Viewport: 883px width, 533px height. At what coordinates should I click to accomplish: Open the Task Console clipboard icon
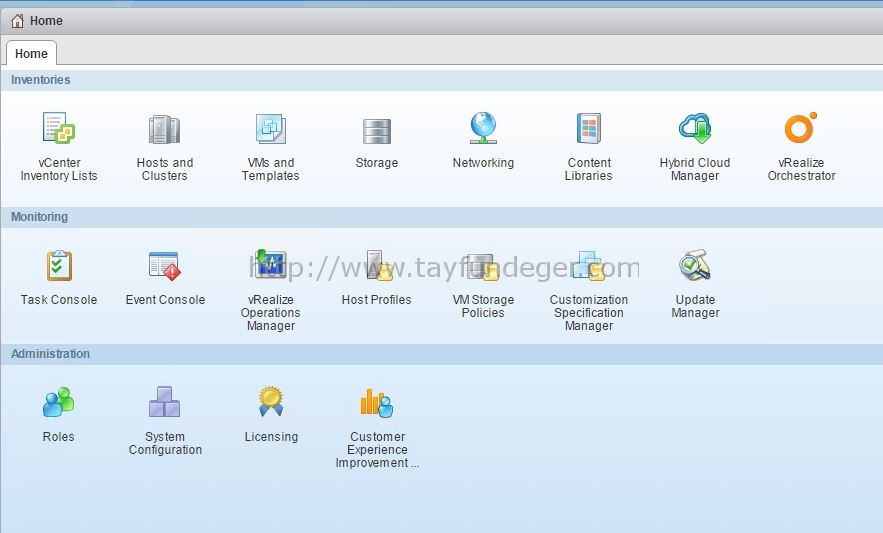pos(59,265)
